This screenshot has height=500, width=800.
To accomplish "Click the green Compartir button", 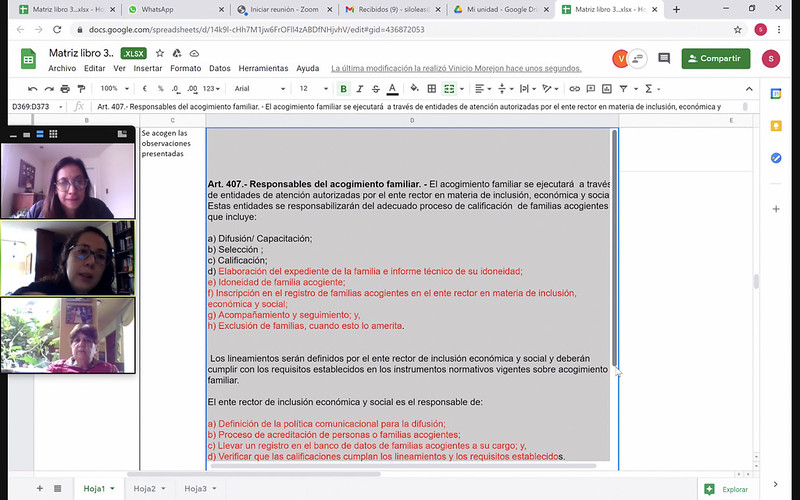I will pos(715,59).
